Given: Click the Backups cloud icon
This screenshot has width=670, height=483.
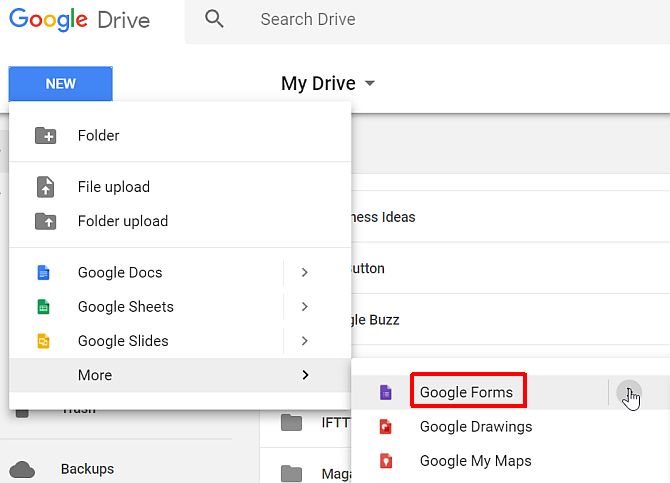Looking at the screenshot, I should click(x=22, y=469).
